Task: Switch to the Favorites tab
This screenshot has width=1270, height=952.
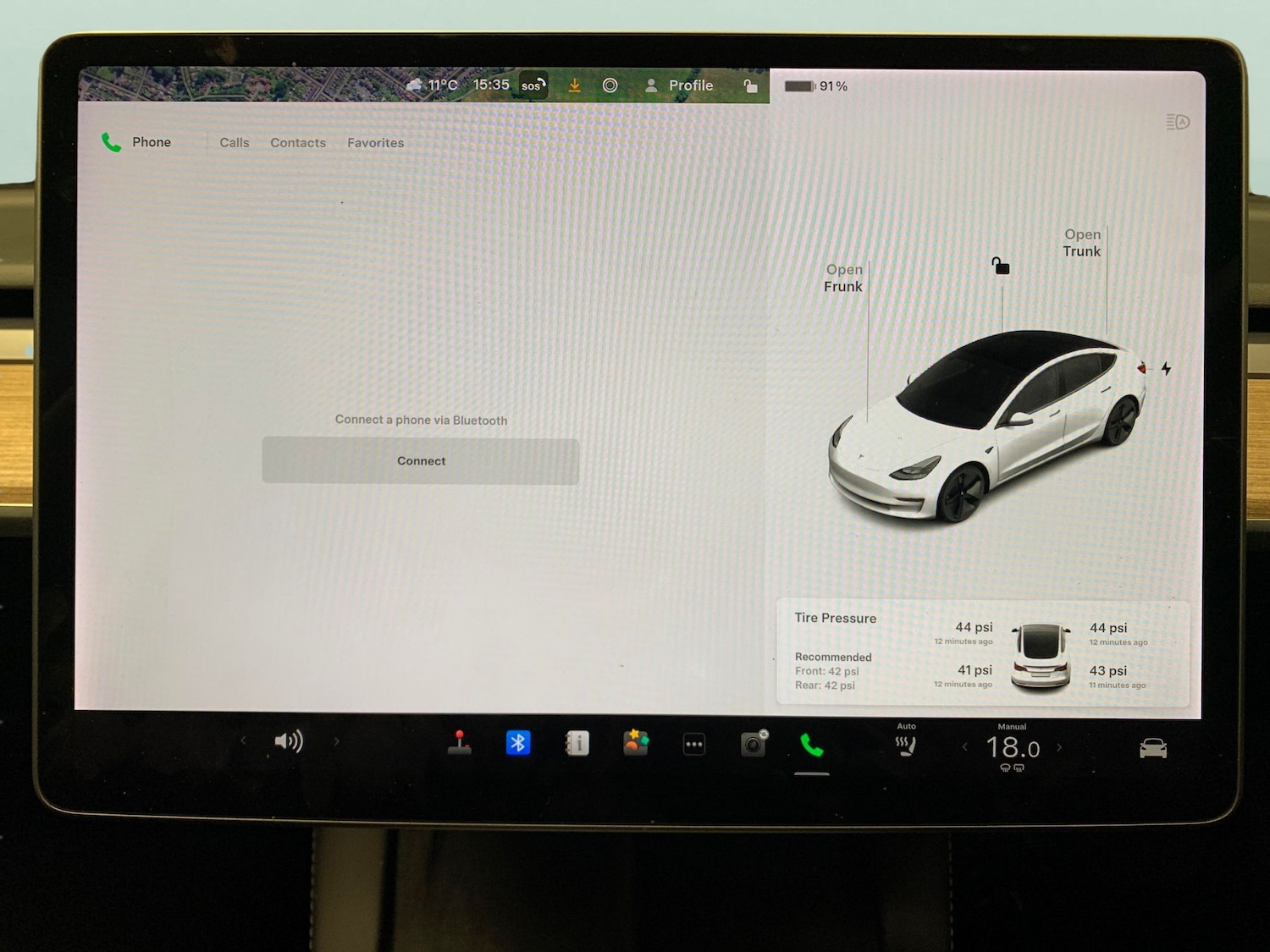Action: coord(375,142)
